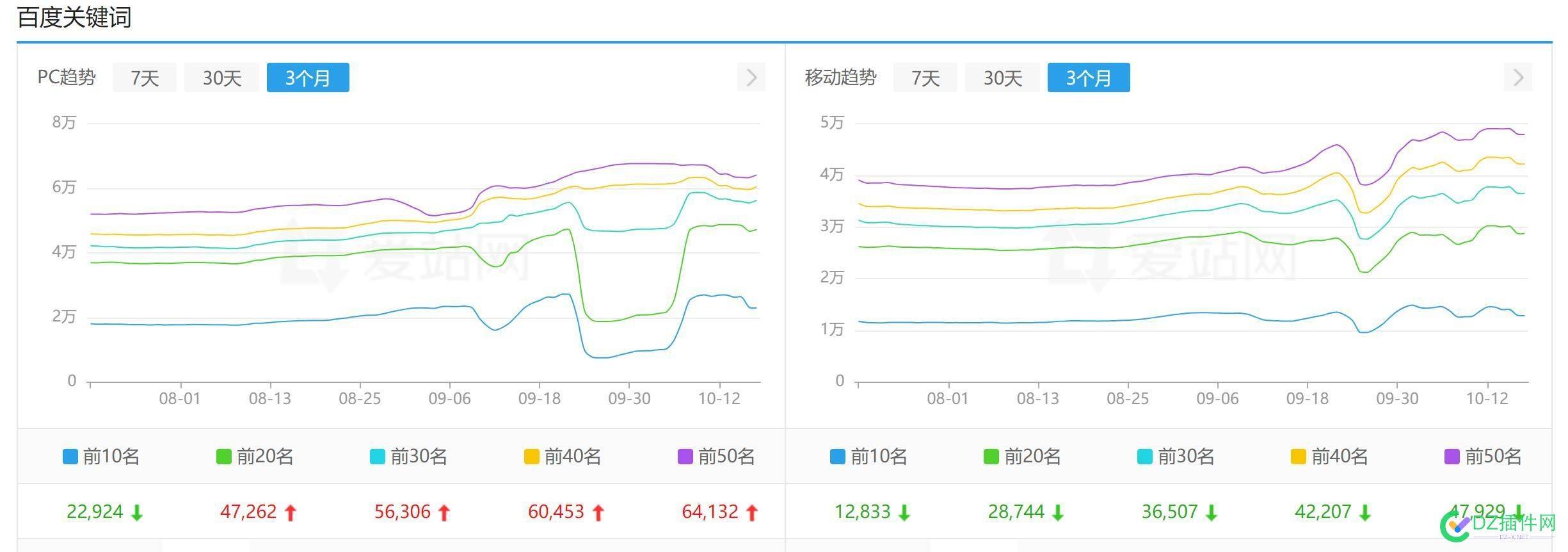The height and width of the screenshot is (552, 1568).
Task: Click the red up arrow beside 56,306
Action: point(444,512)
